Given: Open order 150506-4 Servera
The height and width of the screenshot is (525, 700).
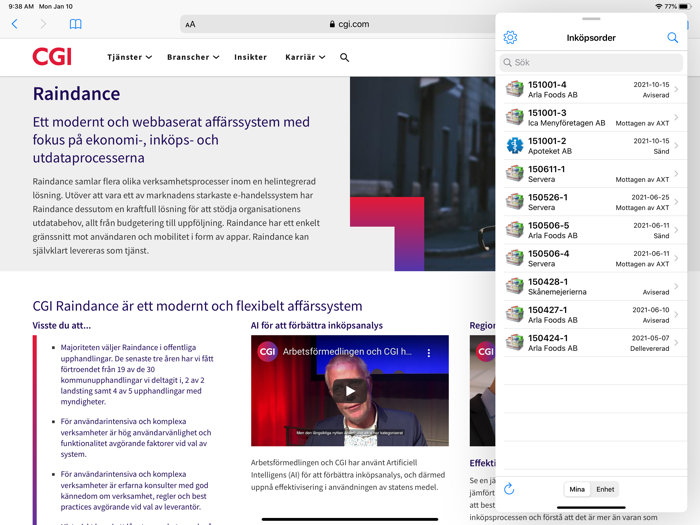Looking at the screenshot, I should coord(591,258).
